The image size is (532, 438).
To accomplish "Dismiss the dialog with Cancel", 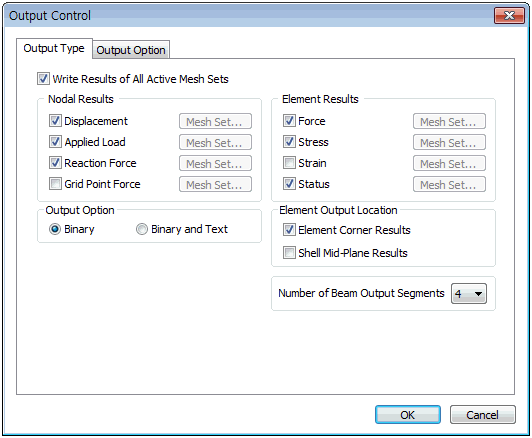I will click(x=483, y=415).
